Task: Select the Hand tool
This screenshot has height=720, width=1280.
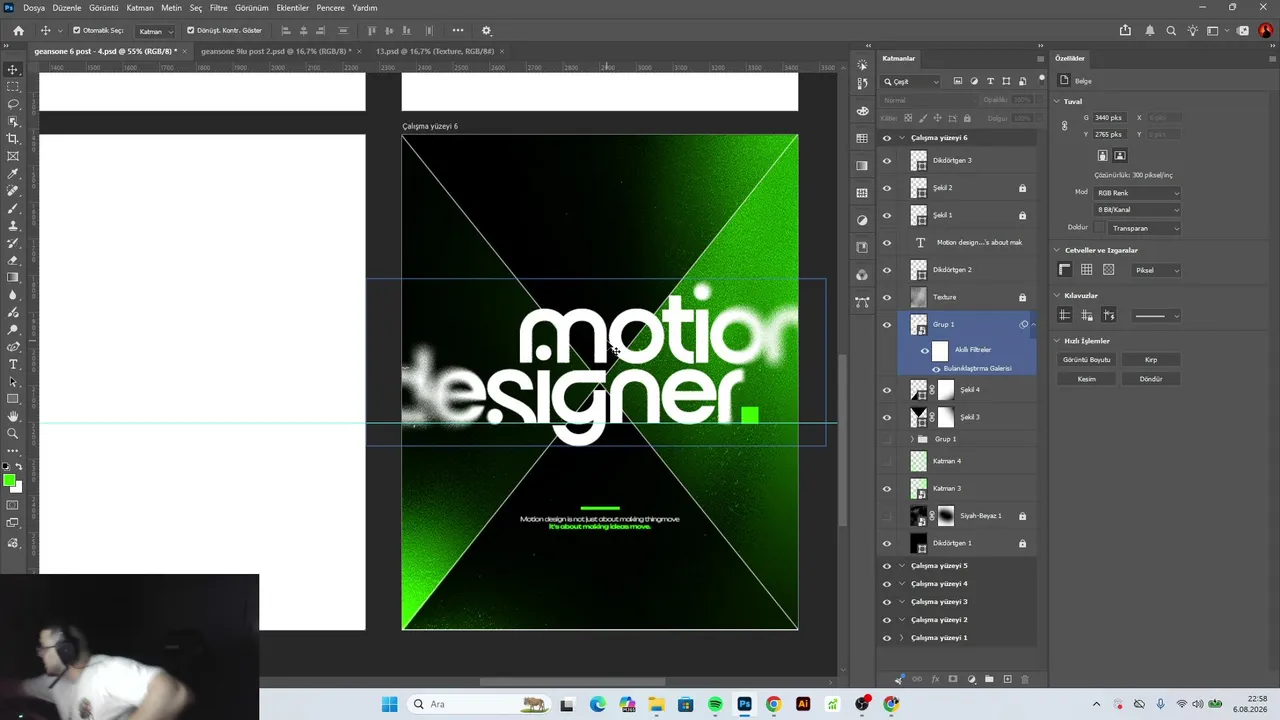Action: 13,416
